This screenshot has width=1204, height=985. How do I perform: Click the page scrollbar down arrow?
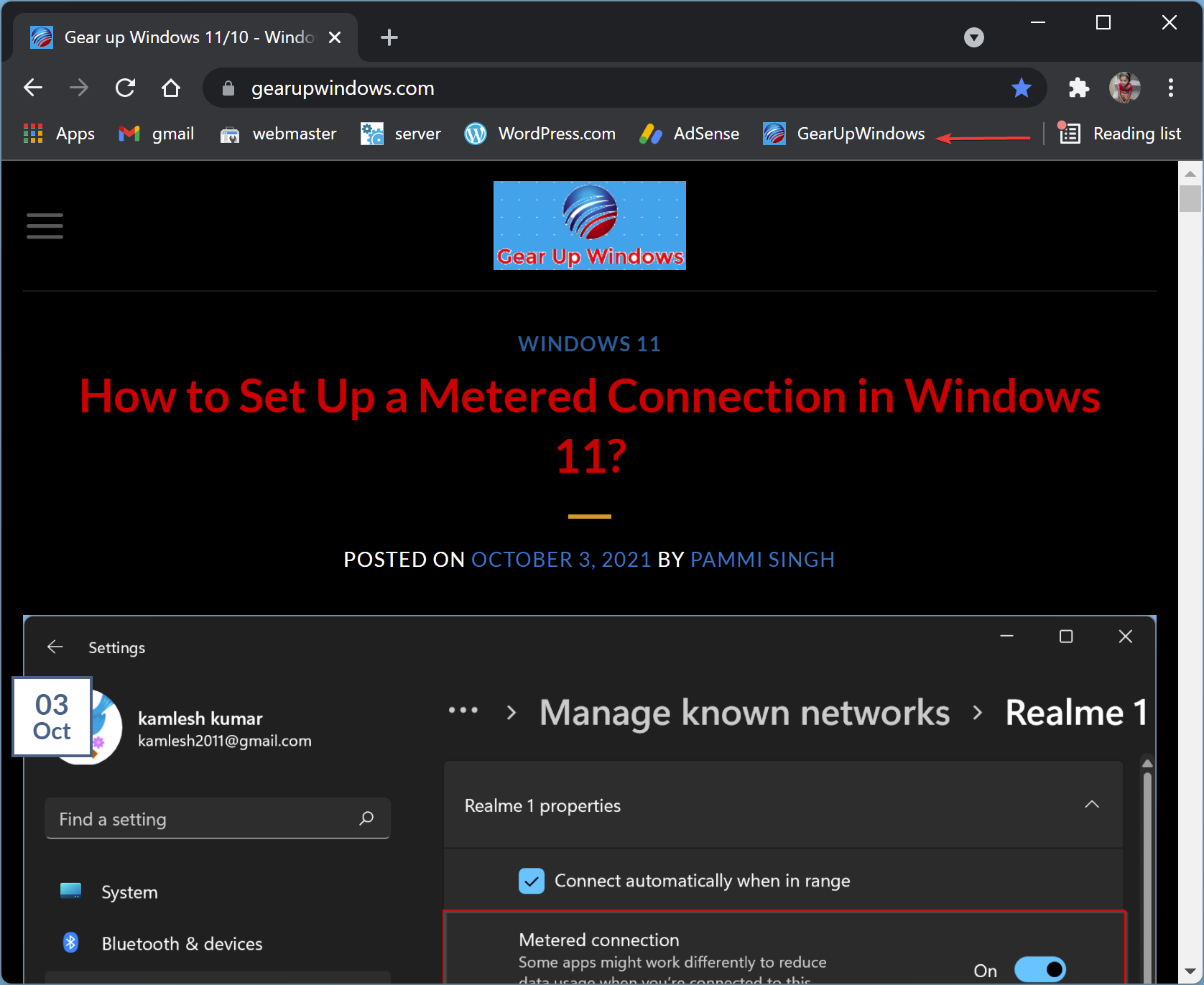click(x=1190, y=971)
